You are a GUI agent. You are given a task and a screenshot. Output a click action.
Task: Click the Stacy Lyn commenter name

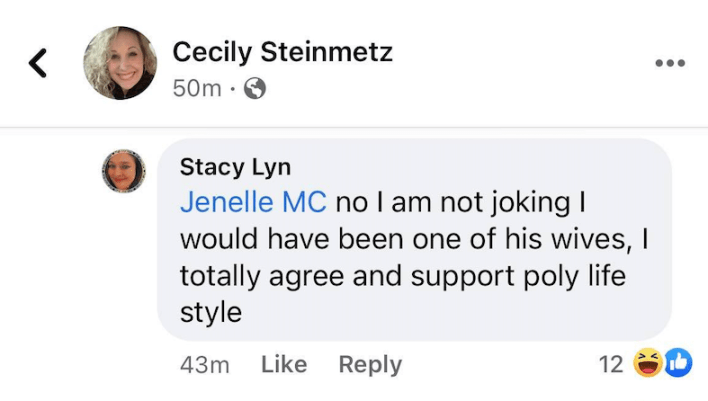click(x=235, y=165)
